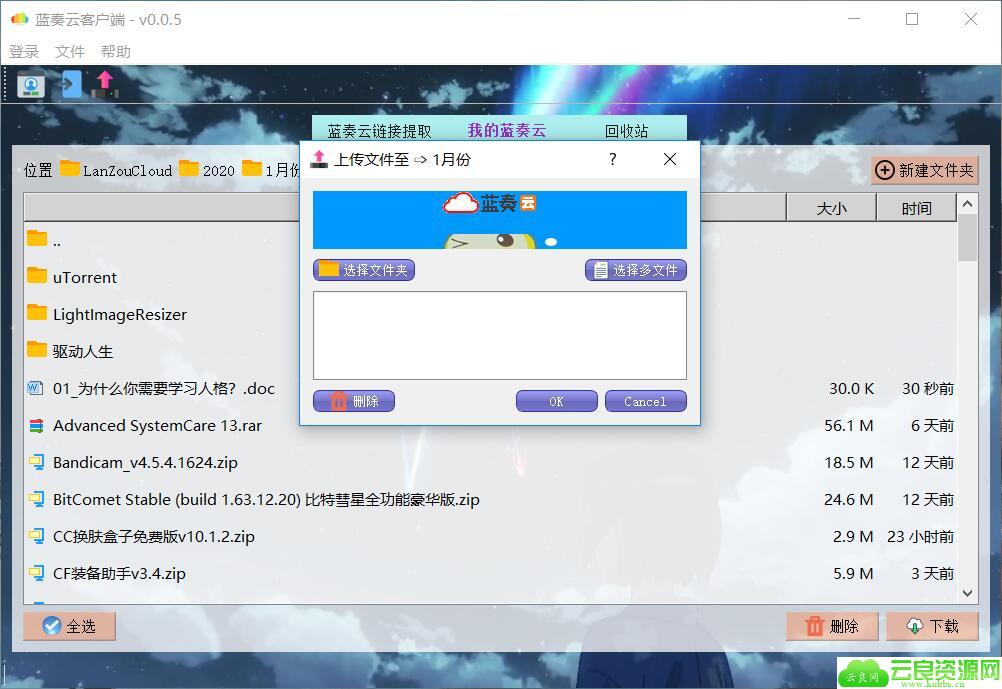Viewport: 1002px width, 689px height.
Task: Select the 驱动人生 folder
Action: click(x=491, y=352)
